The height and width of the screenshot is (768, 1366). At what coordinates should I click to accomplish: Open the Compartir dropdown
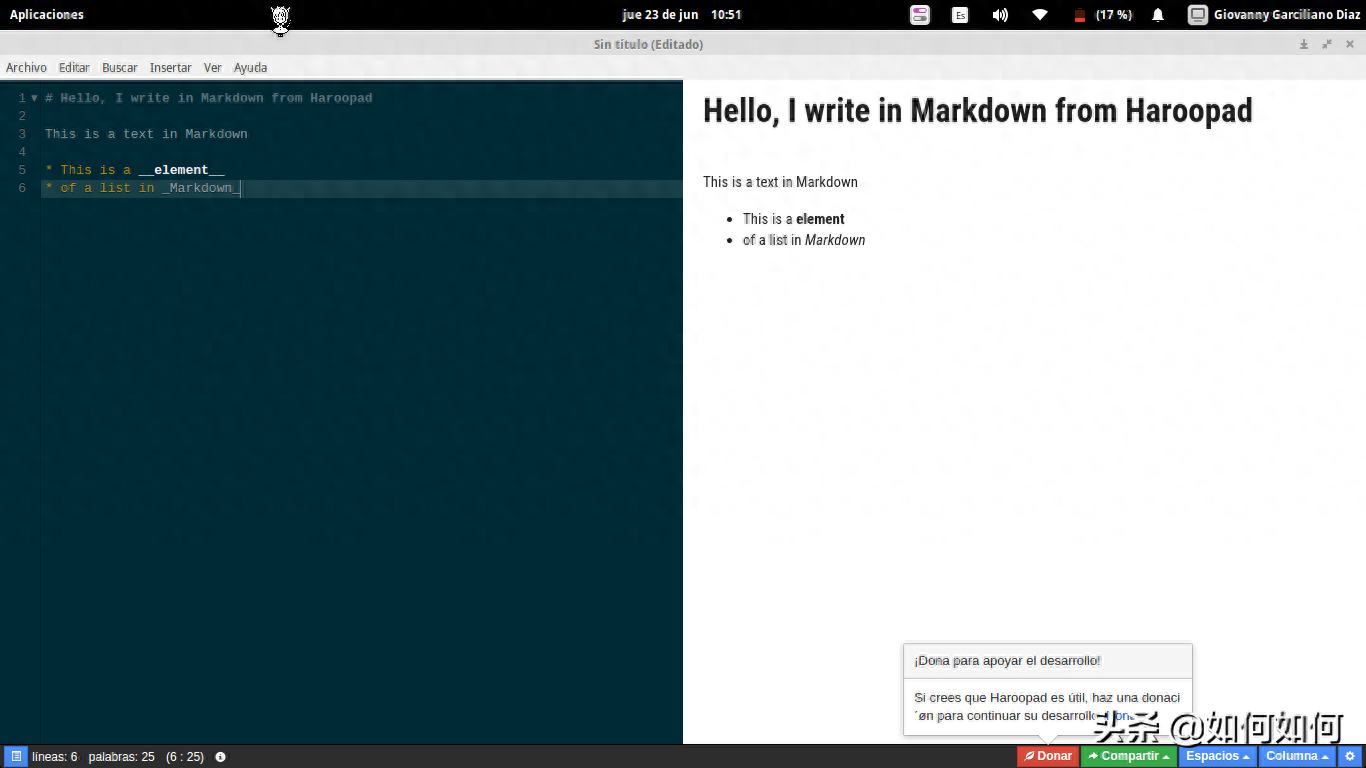[1129, 757]
